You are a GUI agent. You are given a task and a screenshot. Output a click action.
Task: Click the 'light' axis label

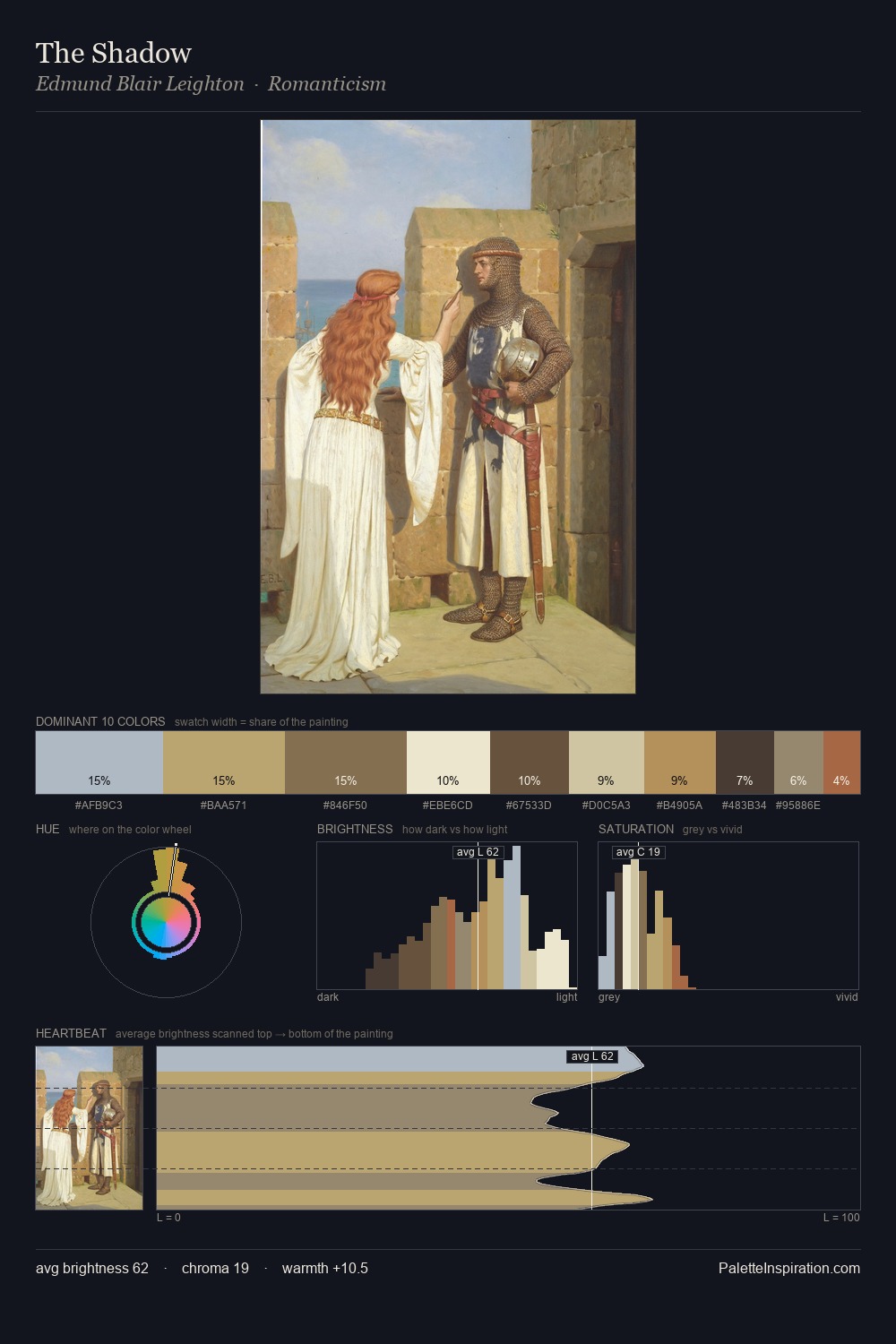[567, 996]
